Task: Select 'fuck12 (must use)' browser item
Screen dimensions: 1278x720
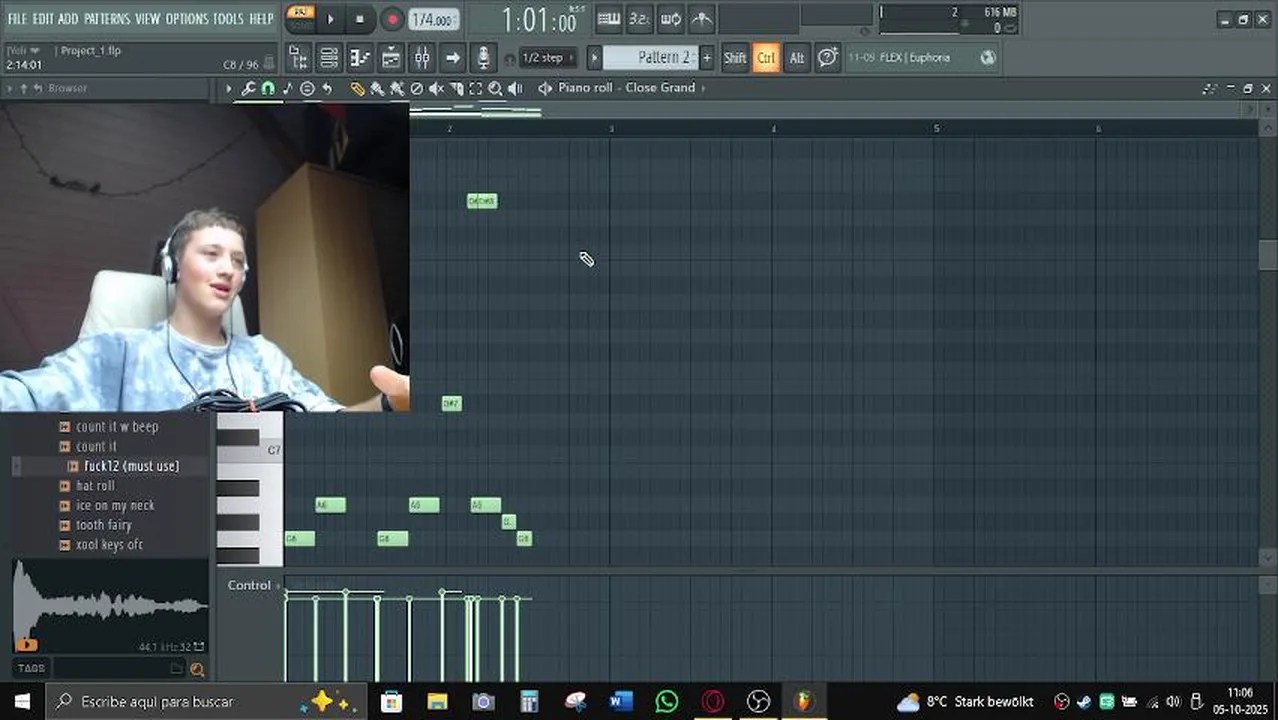Action: [131, 467]
